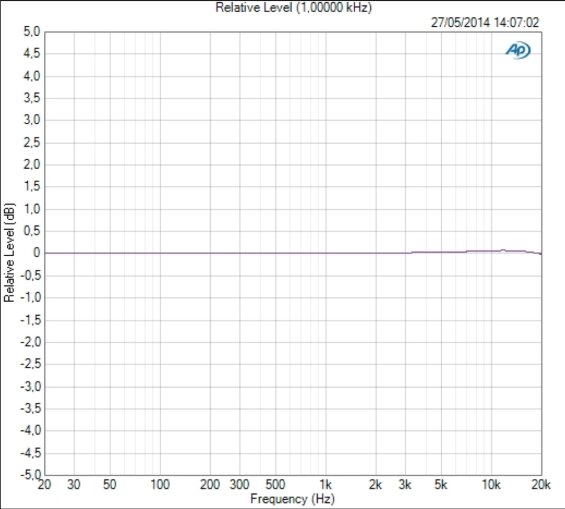Screen dimensions: 565x509
Task: Click the 2,5 value on level axis
Action: 32,142
